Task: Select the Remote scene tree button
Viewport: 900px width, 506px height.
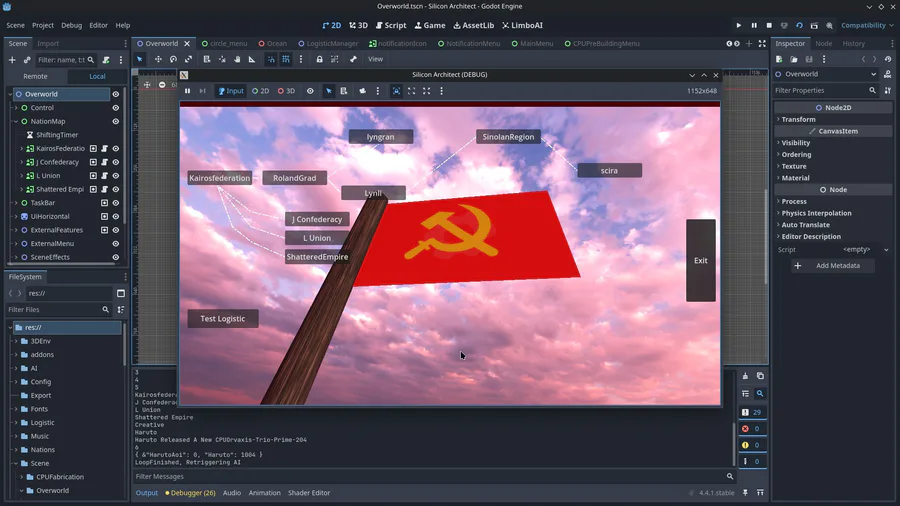Action: click(35, 76)
